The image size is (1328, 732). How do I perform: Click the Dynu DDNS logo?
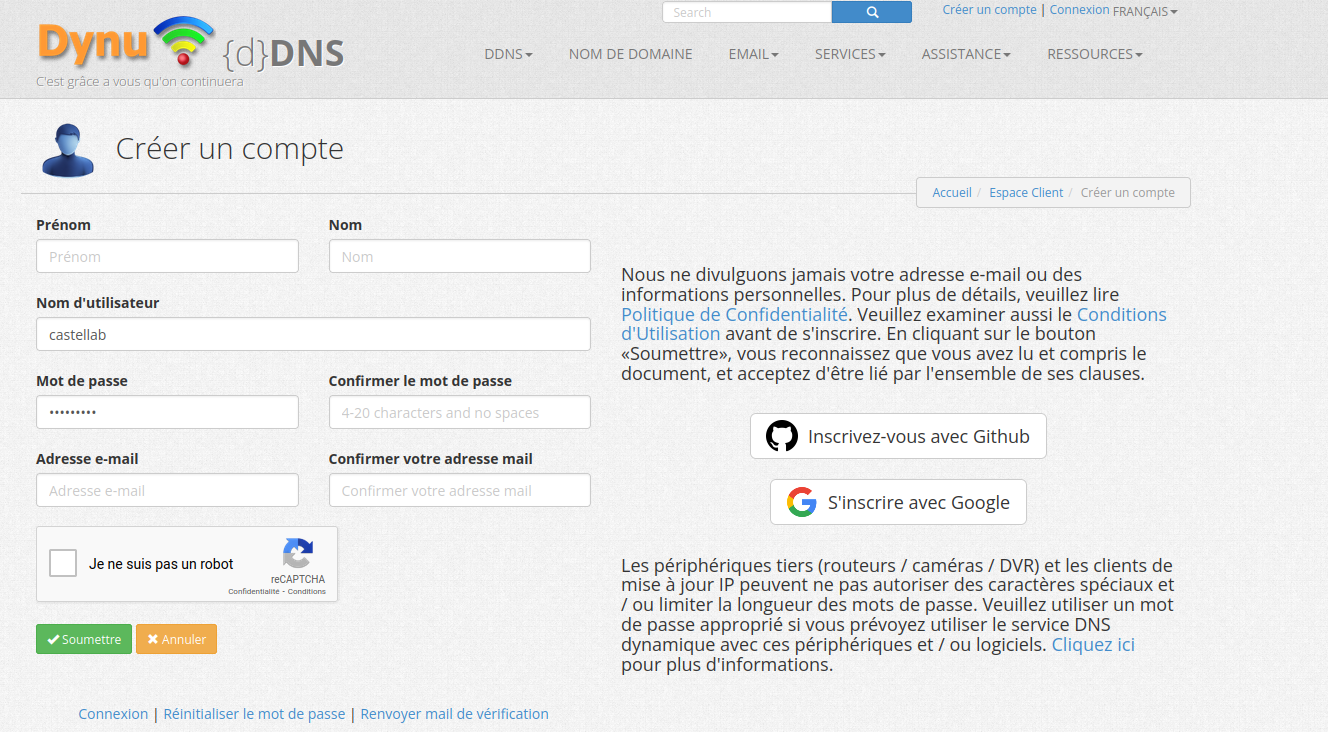(190, 47)
